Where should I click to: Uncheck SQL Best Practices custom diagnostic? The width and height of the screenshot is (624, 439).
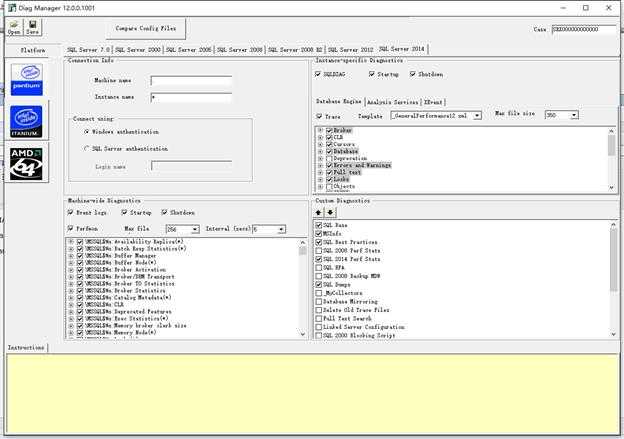pyautogui.click(x=319, y=242)
